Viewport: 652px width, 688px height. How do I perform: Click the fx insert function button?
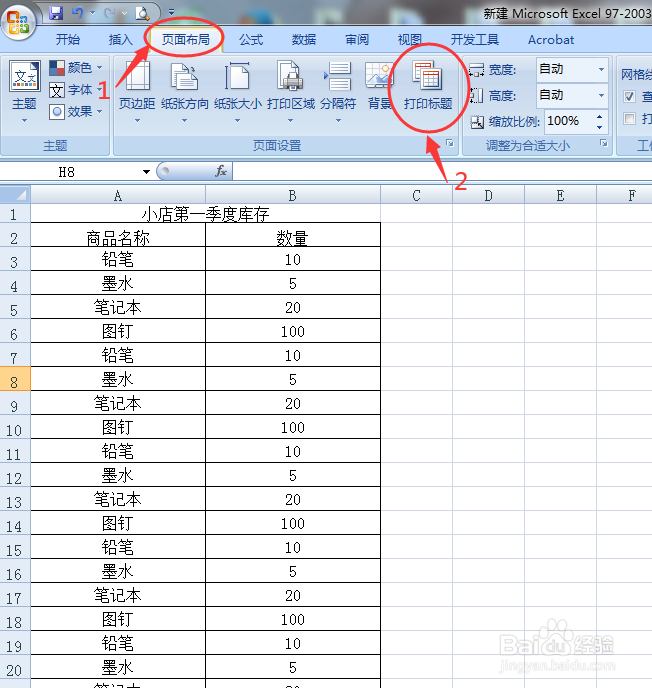[x=221, y=172]
